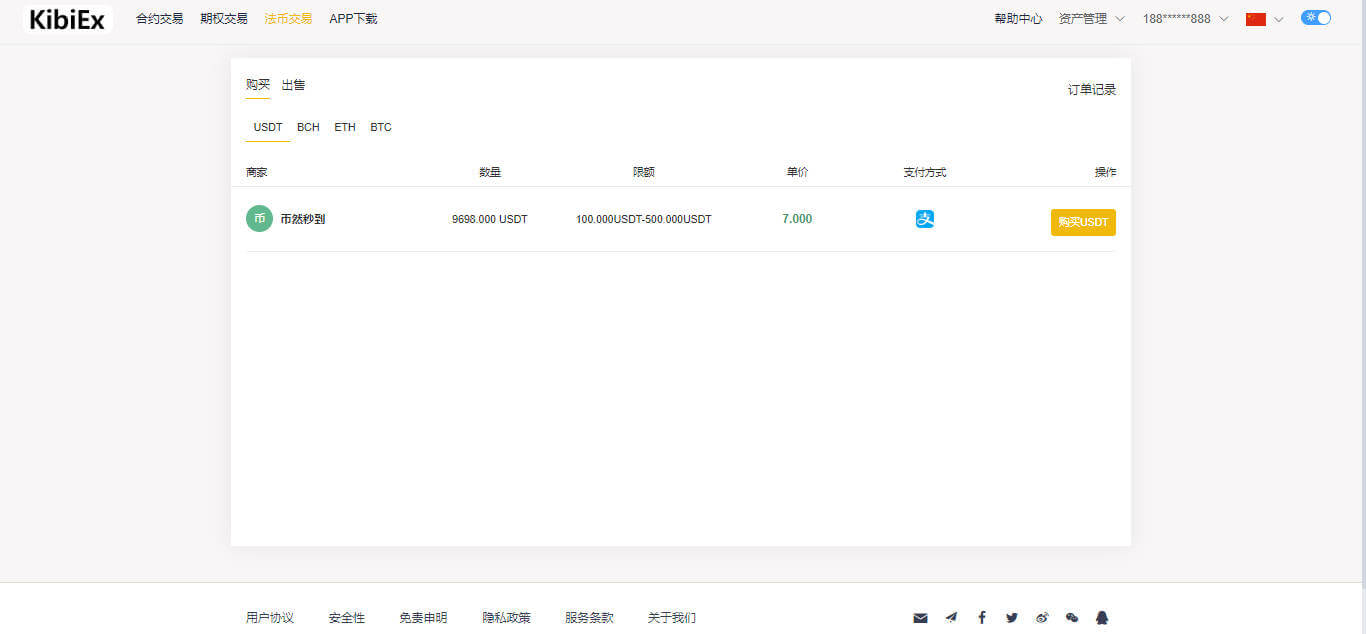Click the 单价 column header
This screenshot has width=1366, height=634.
pos(797,172)
